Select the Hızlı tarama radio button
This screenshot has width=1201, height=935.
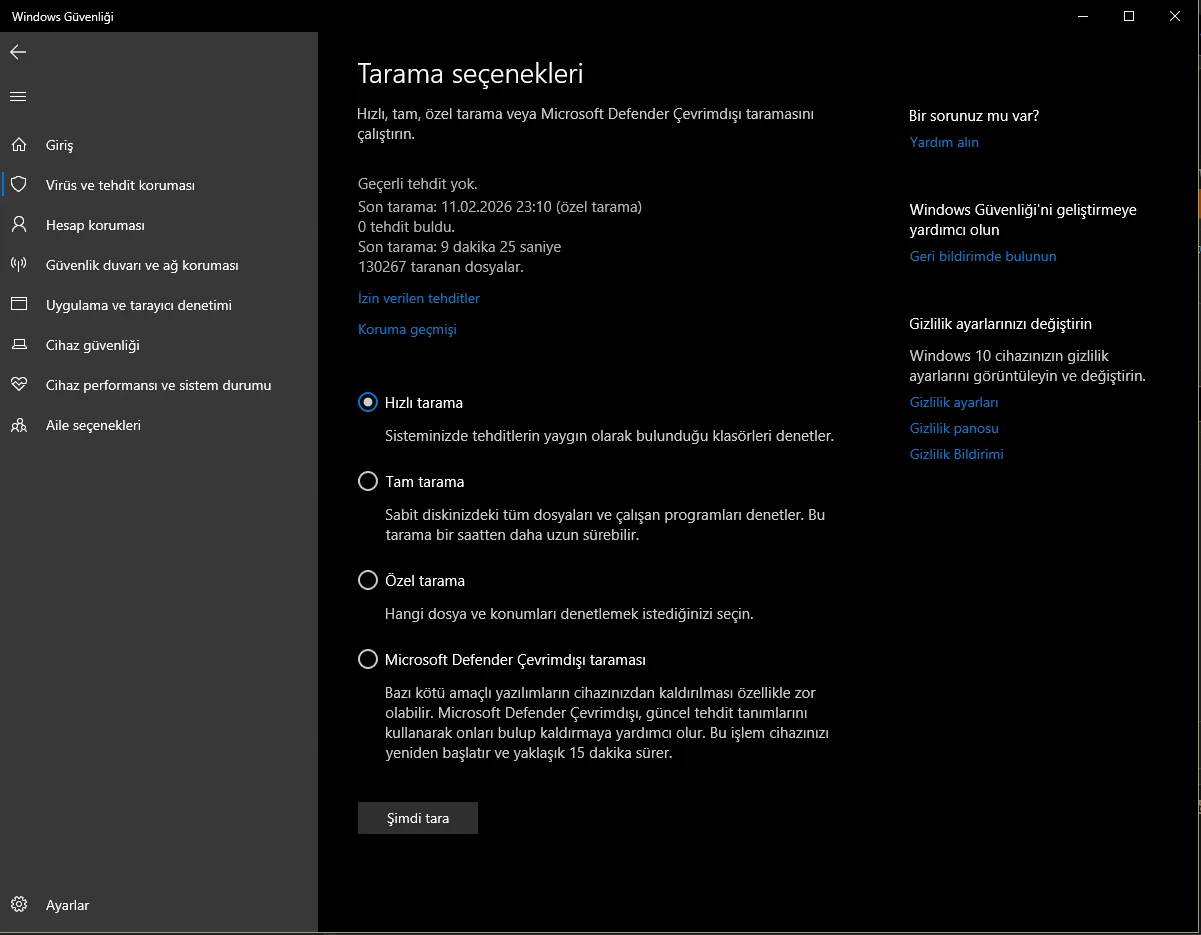click(368, 402)
